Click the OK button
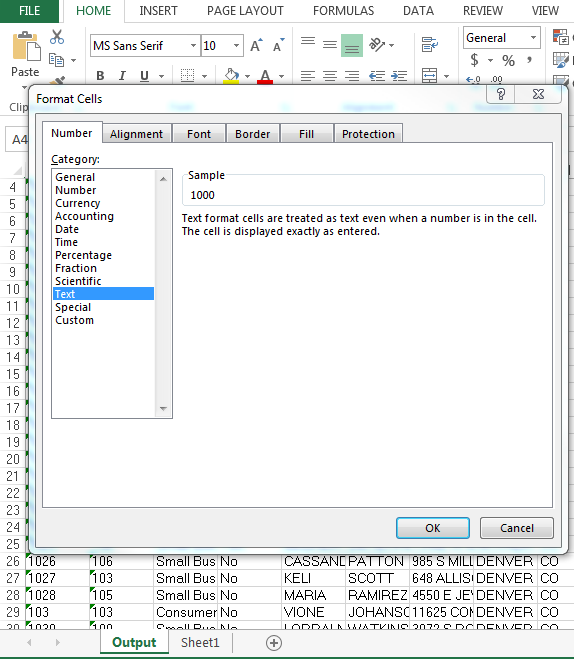Viewport: 574px width, 659px height. pos(433,528)
